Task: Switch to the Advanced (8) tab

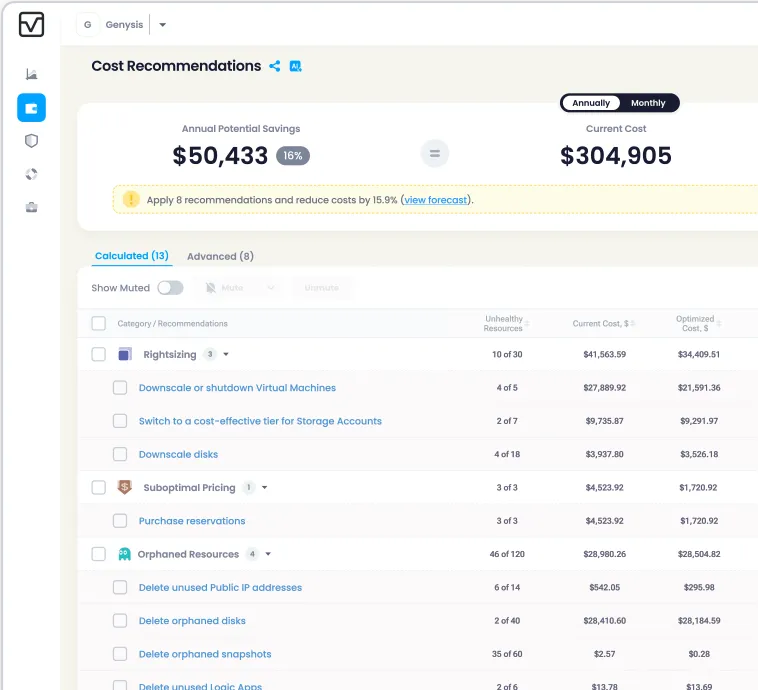Action: (x=220, y=256)
